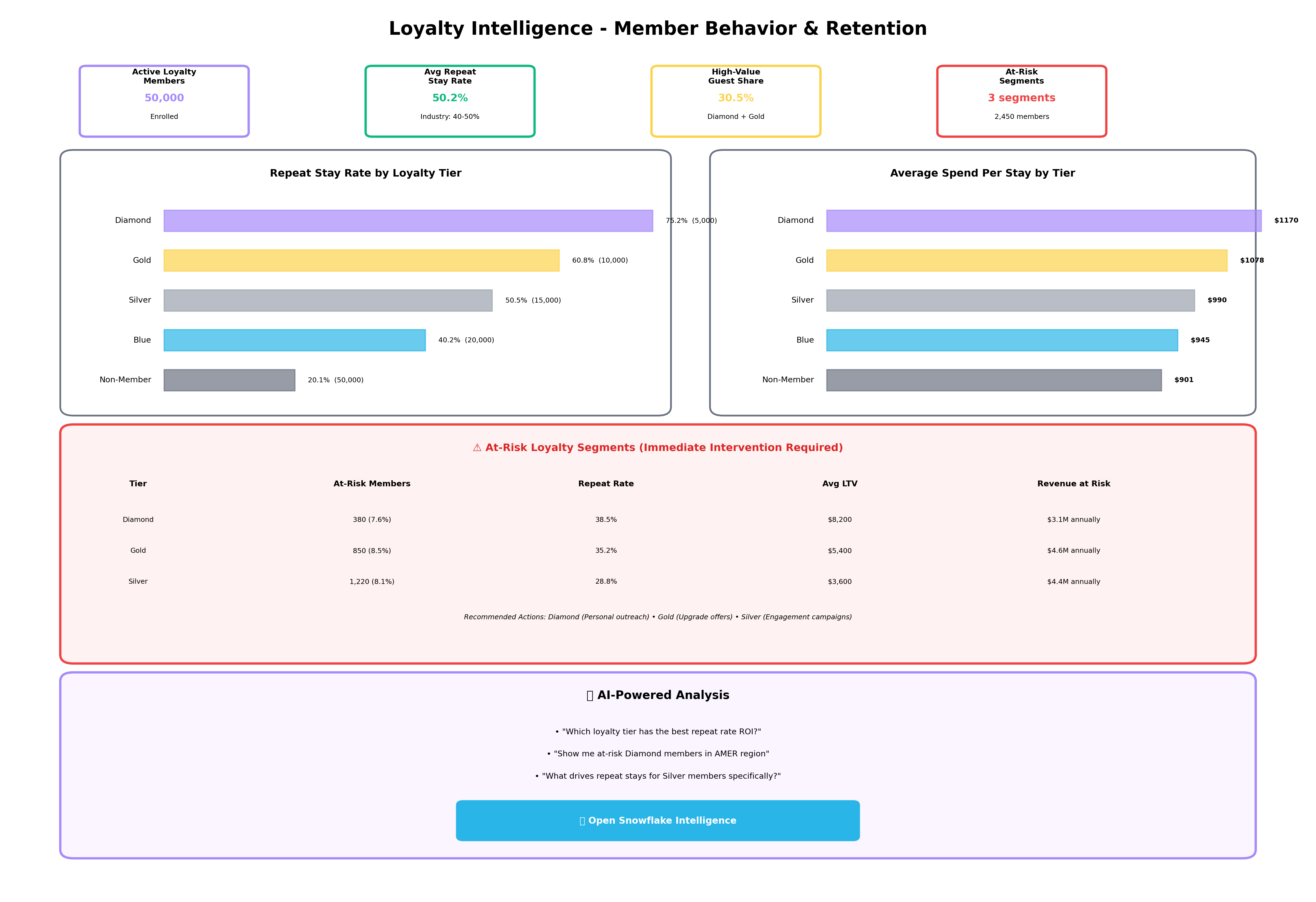Click the Non-Member repeat stay bar
1316x902 pixels.
(229, 380)
